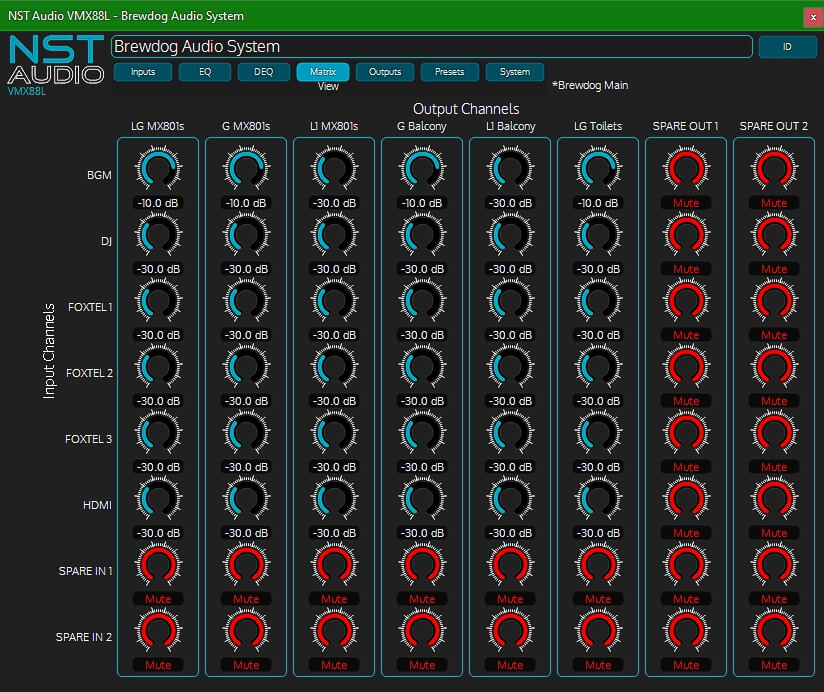The image size is (824, 692).
Task: Unmute FOXTEL 2 to SPARE OUT 1
Action: (x=686, y=401)
